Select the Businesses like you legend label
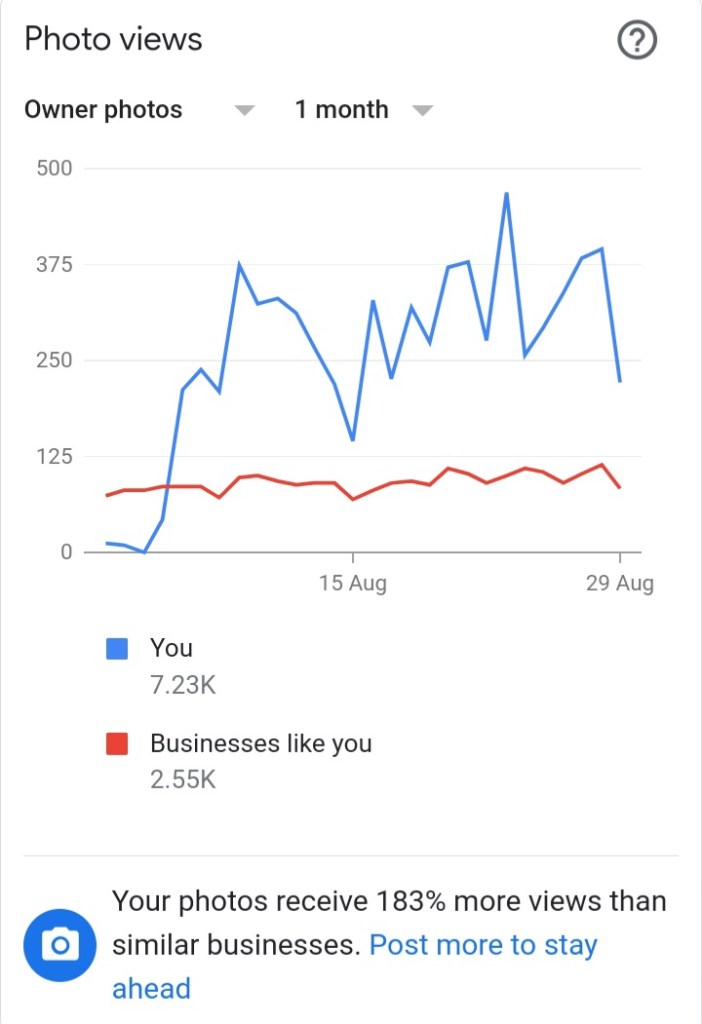Viewport: 702px width, 1024px height. point(261,744)
